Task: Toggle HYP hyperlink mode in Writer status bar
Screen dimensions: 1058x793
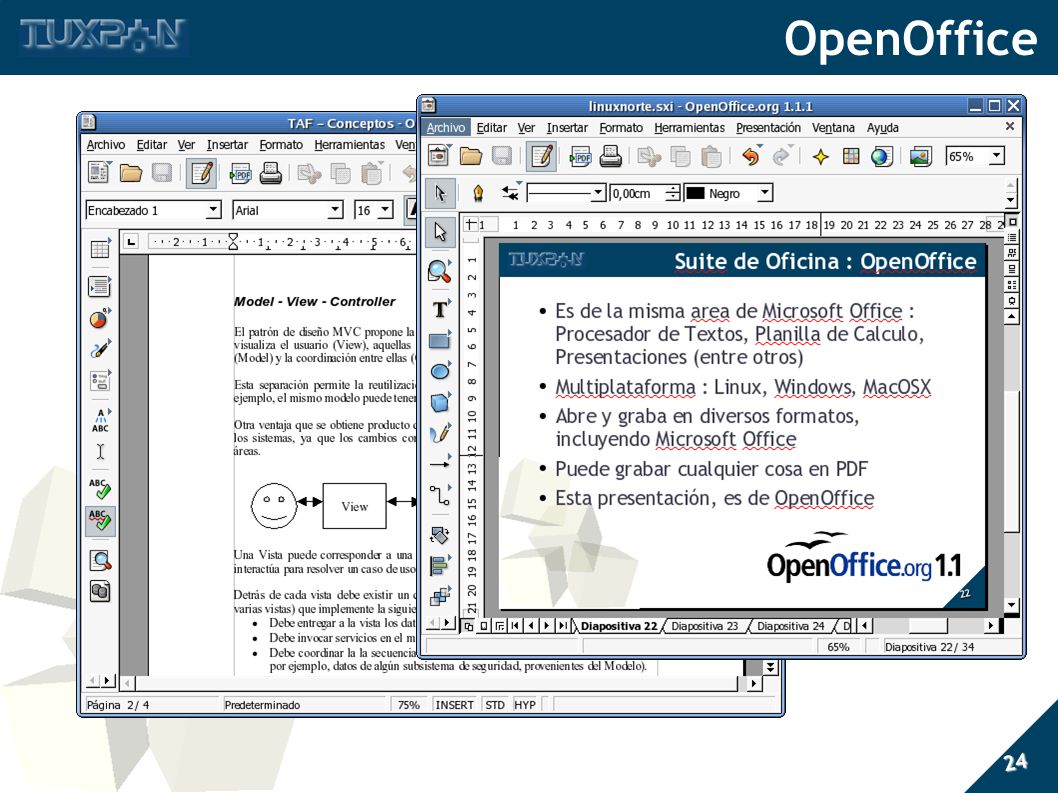Action: (x=524, y=705)
